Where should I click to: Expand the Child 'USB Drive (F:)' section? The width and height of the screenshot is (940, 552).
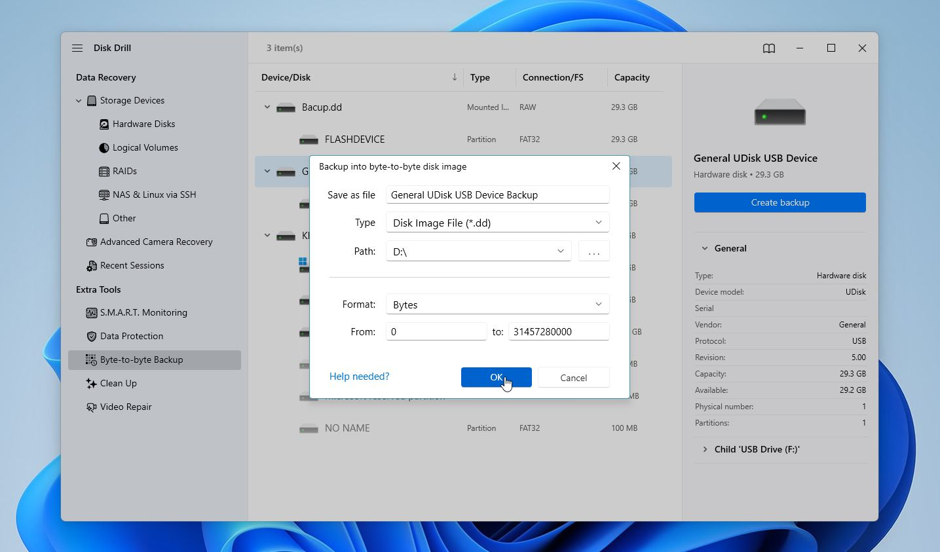pyautogui.click(x=705, y=450)
